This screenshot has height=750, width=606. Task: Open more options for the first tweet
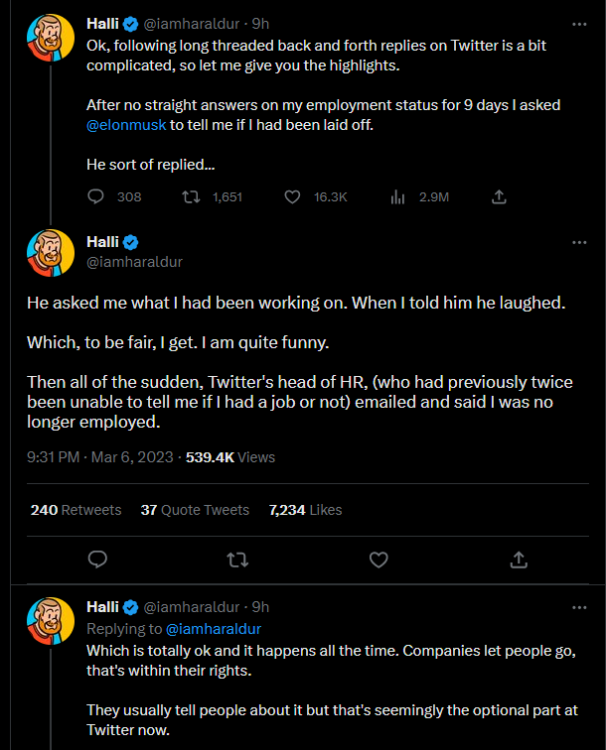tap(579, 22)
